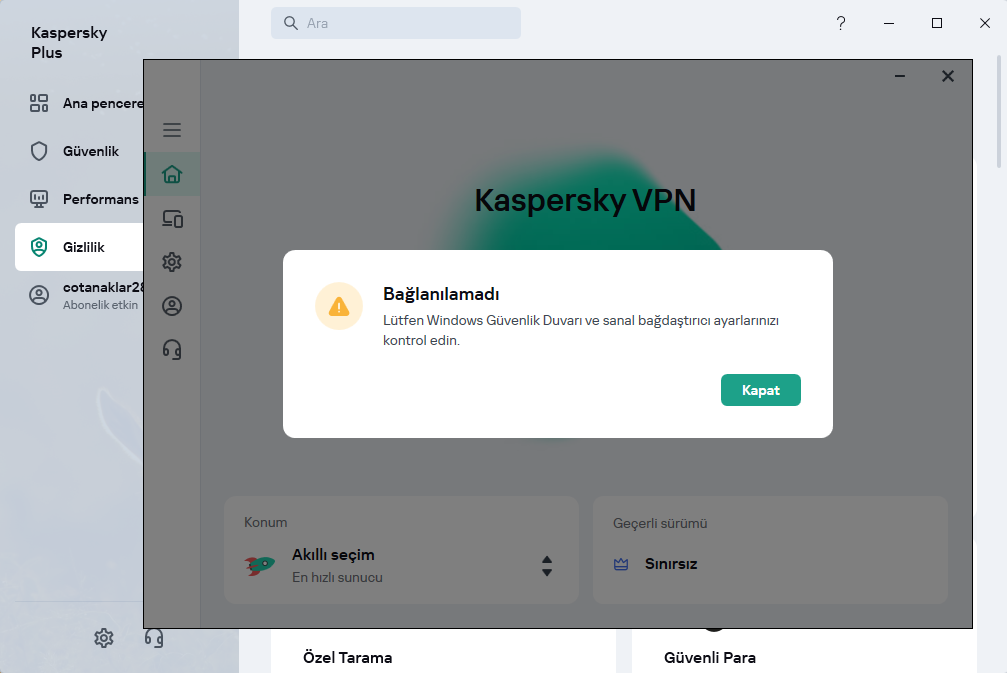Image resolution: width=1007 pixels, height=673 pixels.
Task: Select the VPN home icon
Action: point(171,174)
